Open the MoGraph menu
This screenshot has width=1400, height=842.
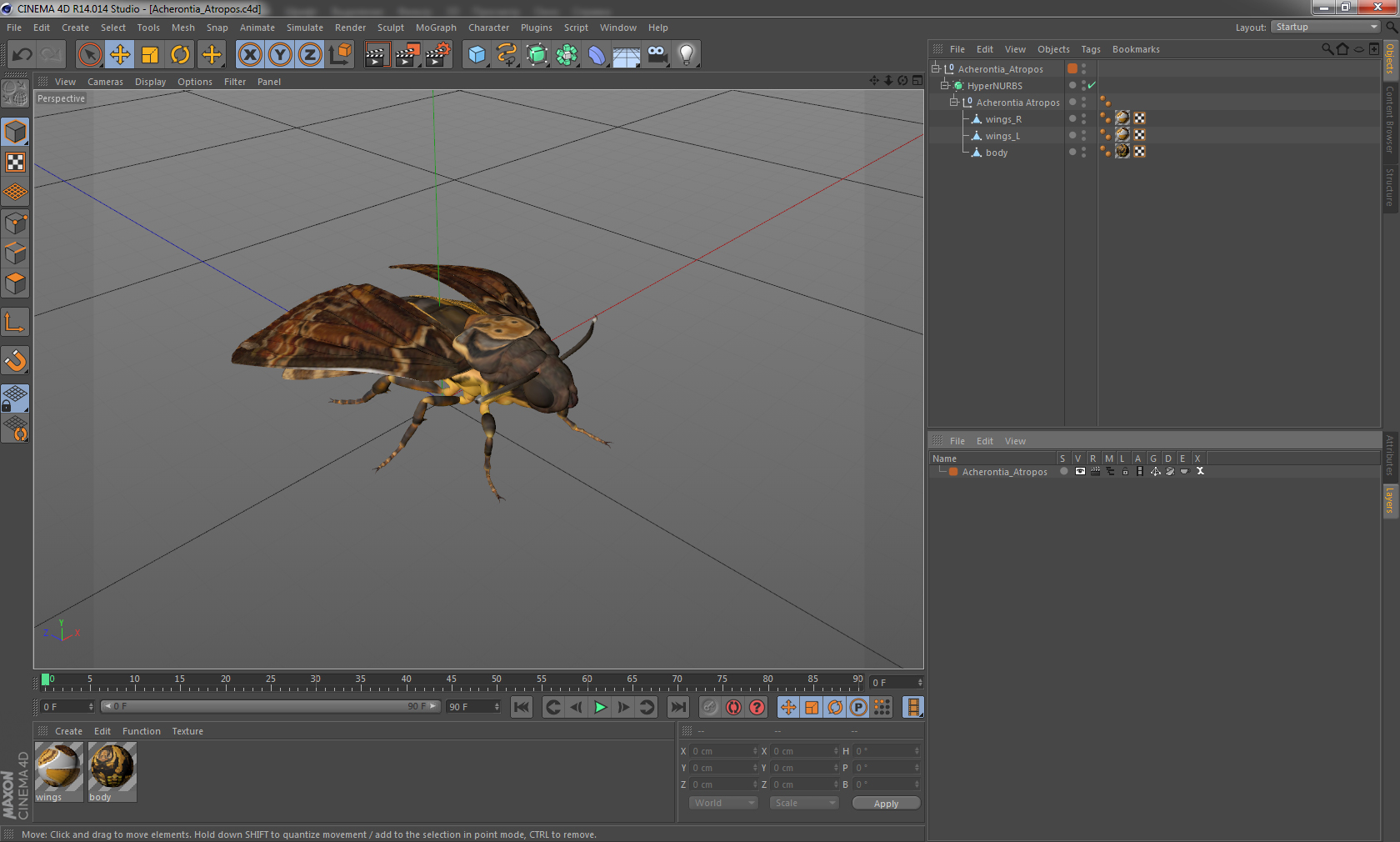click(436, 28)
